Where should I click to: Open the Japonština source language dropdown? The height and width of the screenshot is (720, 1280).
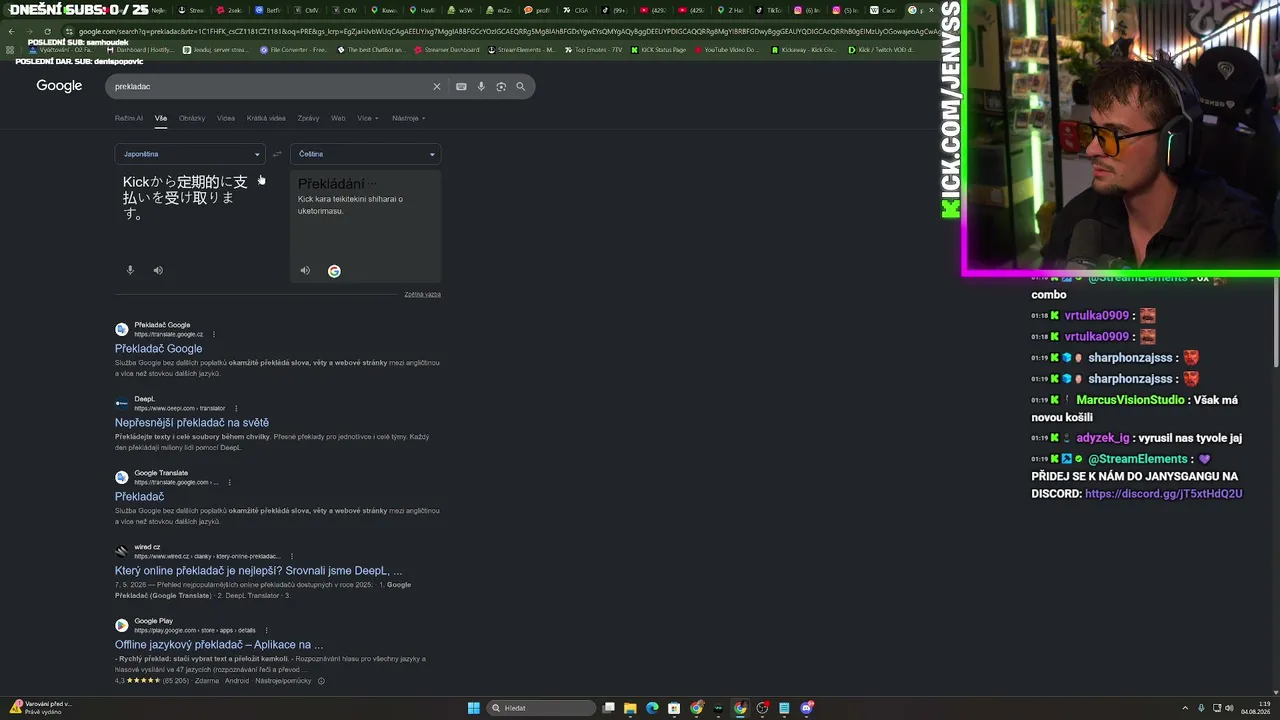[190, 154]
